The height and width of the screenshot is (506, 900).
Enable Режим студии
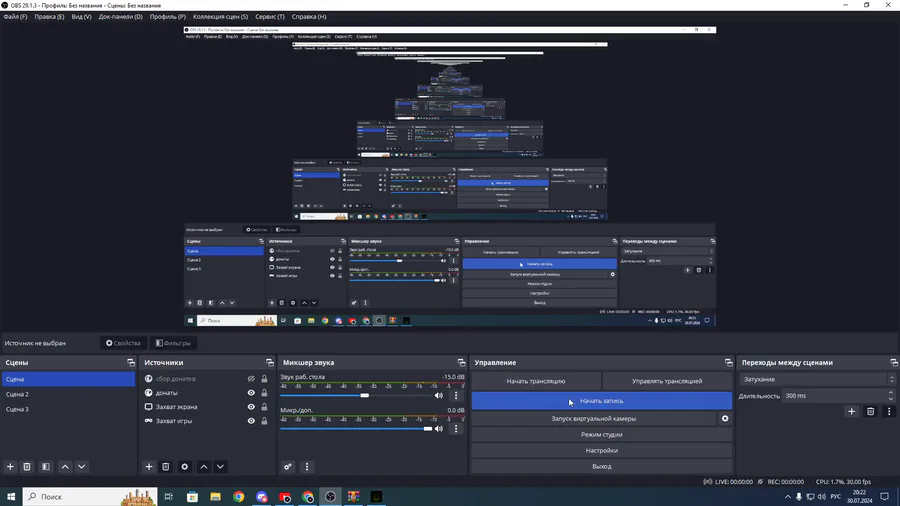[x=602, y=434]
